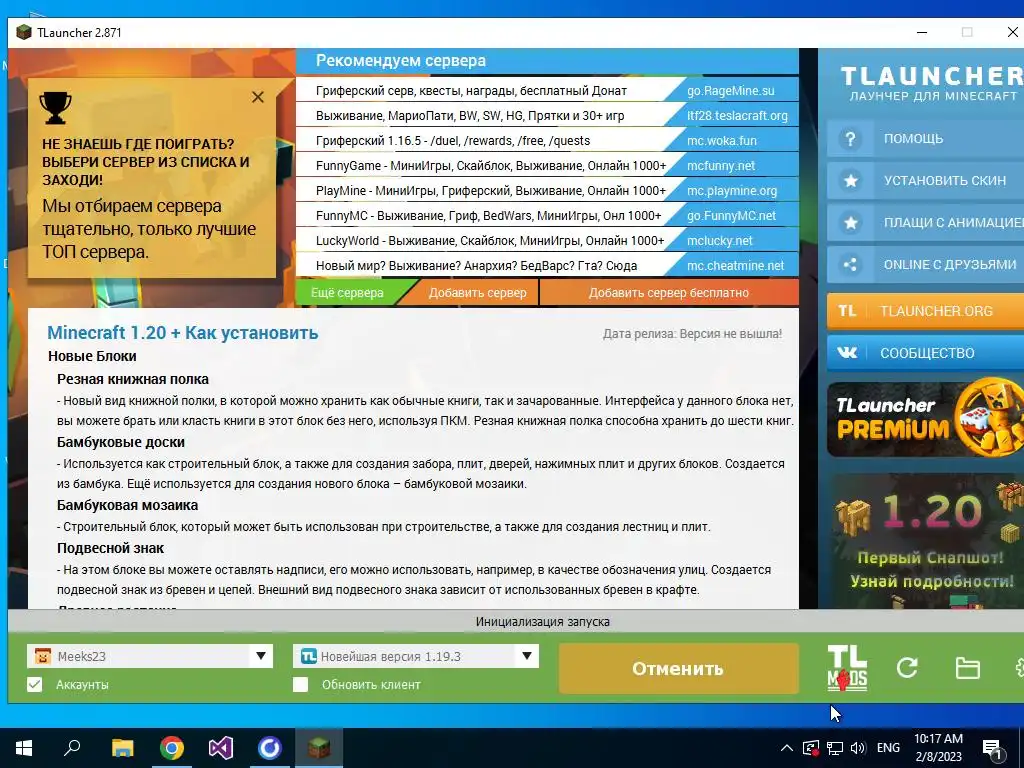The width and height of the screenshot is (1024, 768).
Task: Launch Google Chrome from the taskbar
Action: tap(171, 748)
